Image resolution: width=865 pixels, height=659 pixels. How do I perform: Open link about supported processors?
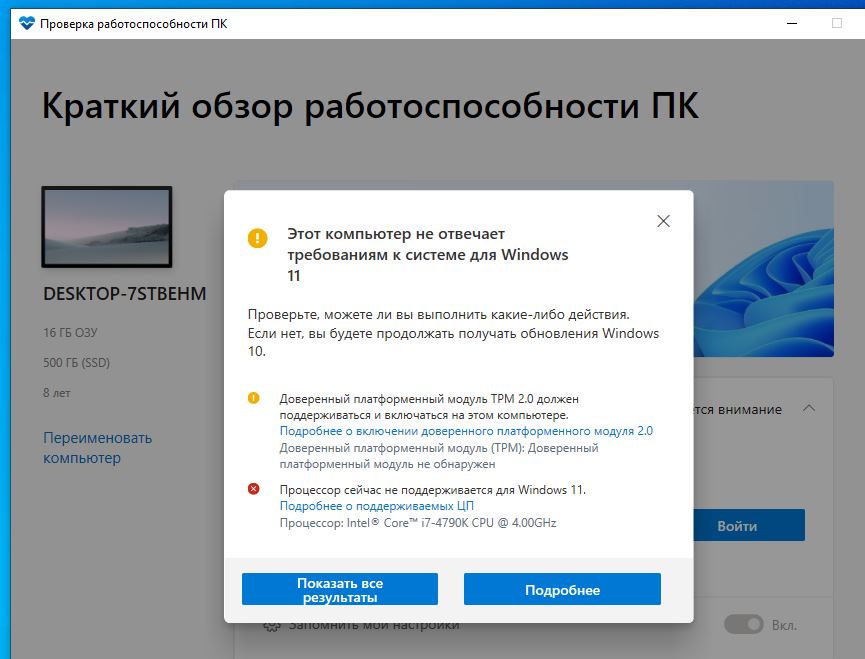coord(377,506)
